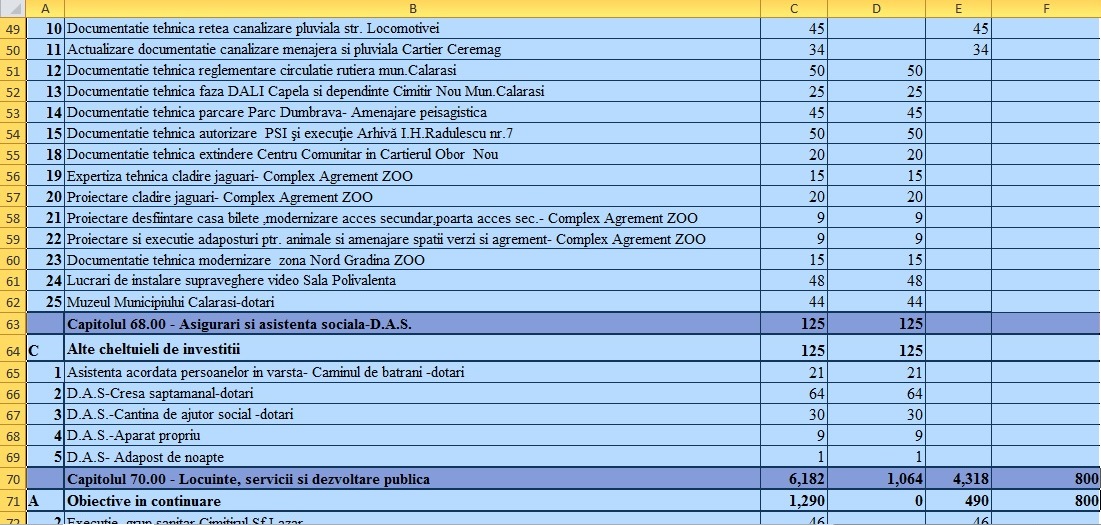Select row header 64
Image resolution: width=1101 pixels, height=525 pixels.
tap(13, 349)
